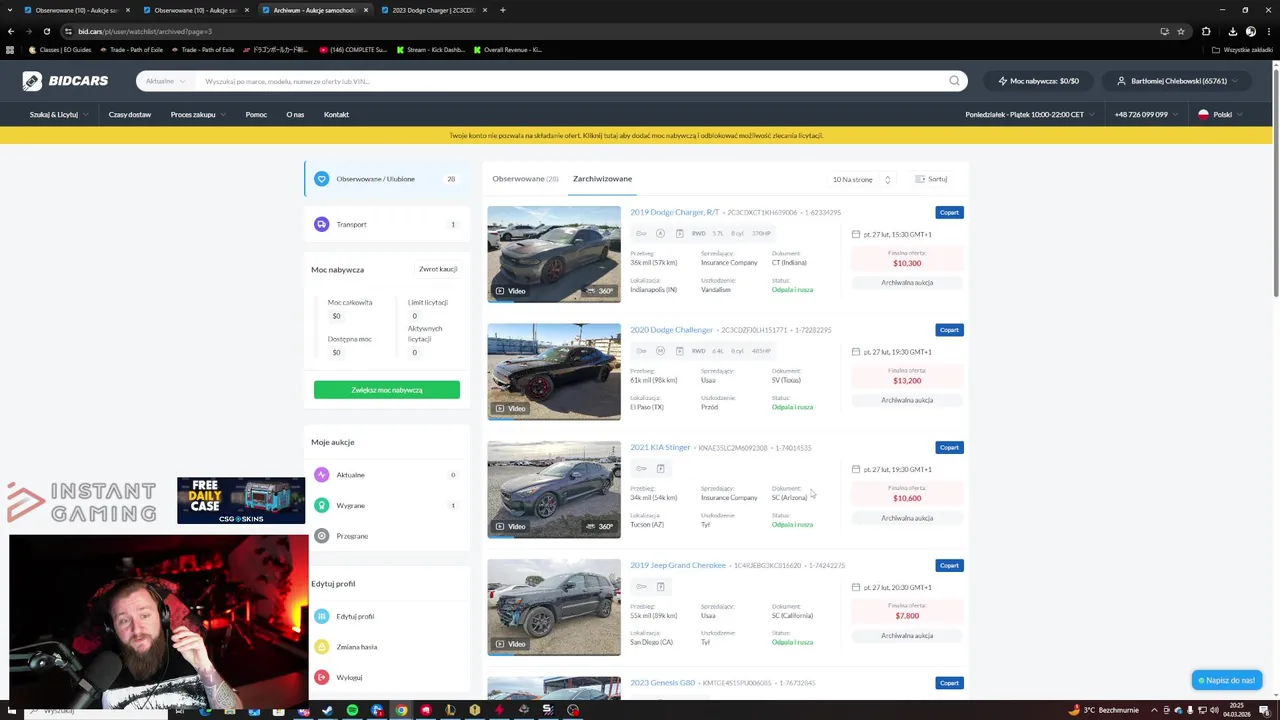Select the Zarchiwizowane tab
1280x720 pixels.
(x=602, y=179)
